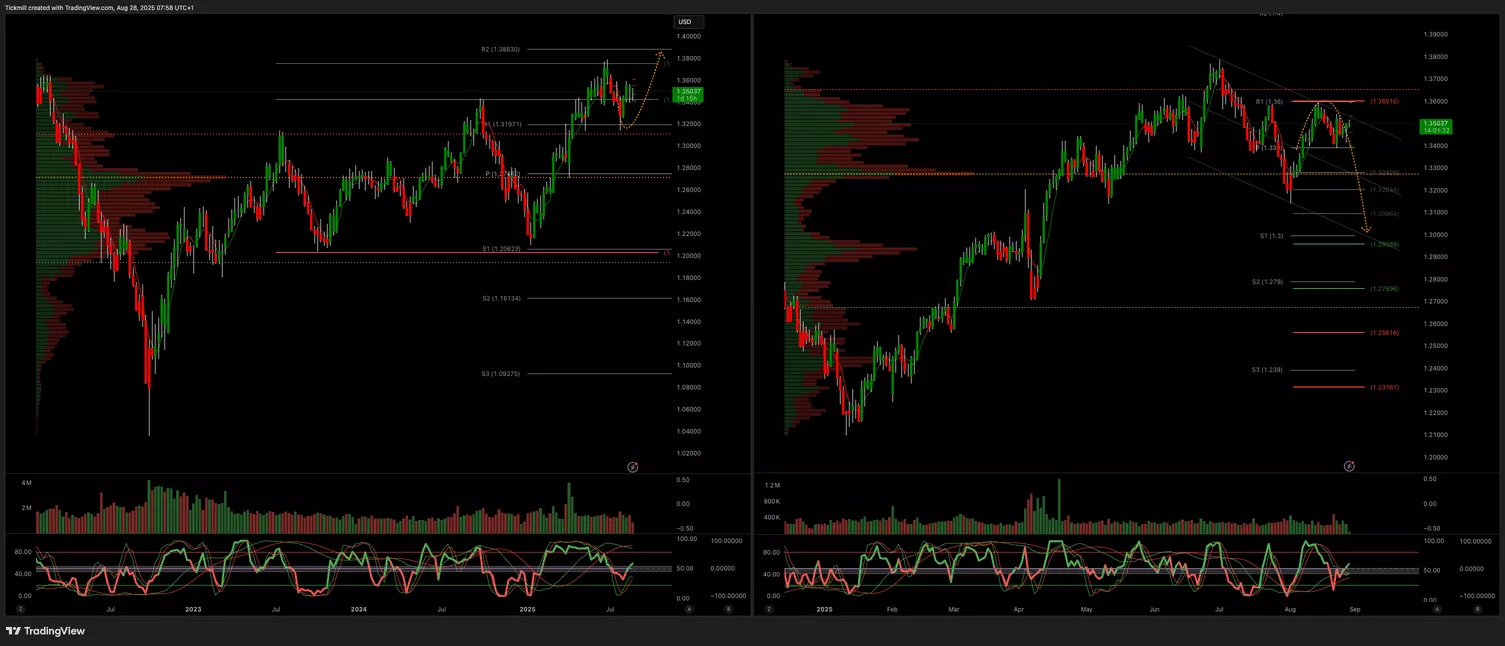Viewport: 1505px width, 646px height.
Task: Toggle the A auto-scale button on left chart
Action: pyautogui.click(x=688, y=608)
